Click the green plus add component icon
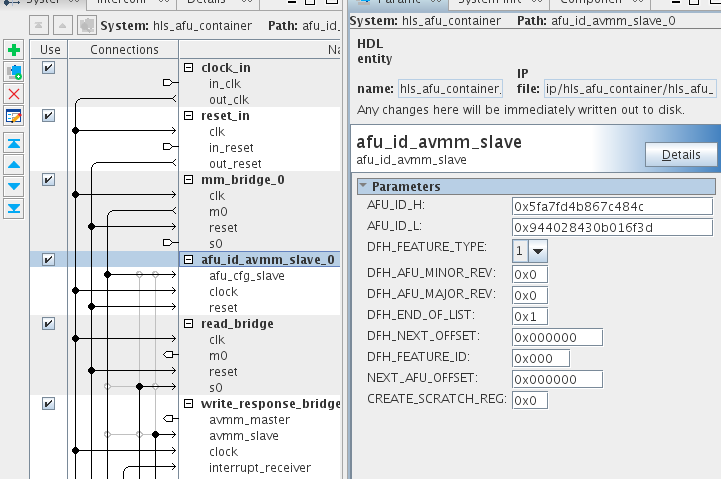 [14, 50]
